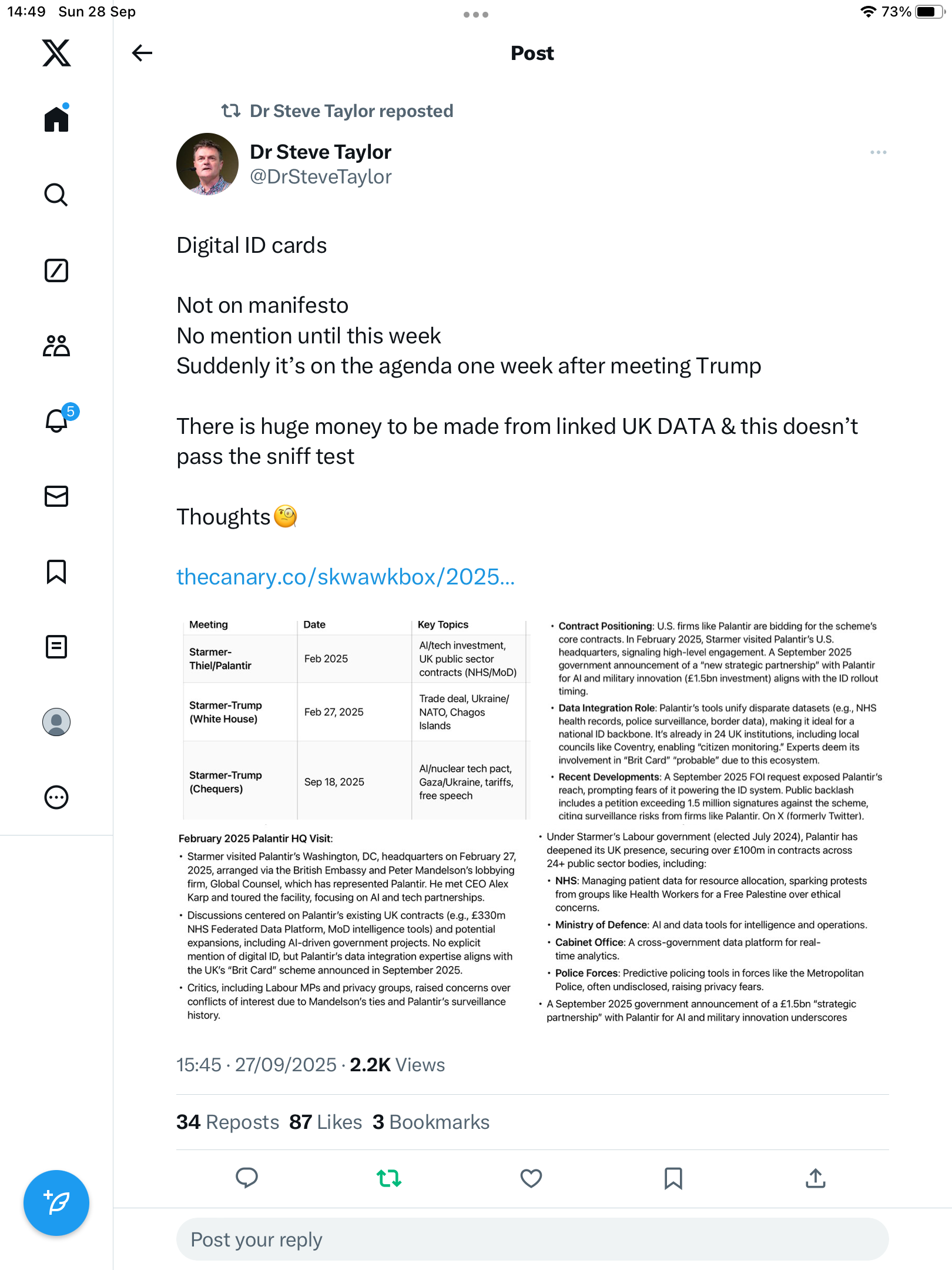Image resolution: width=952 pixels, height=1270 pixels.
Task: Bookmark this post in the action bar
Action: (673, 1178)
